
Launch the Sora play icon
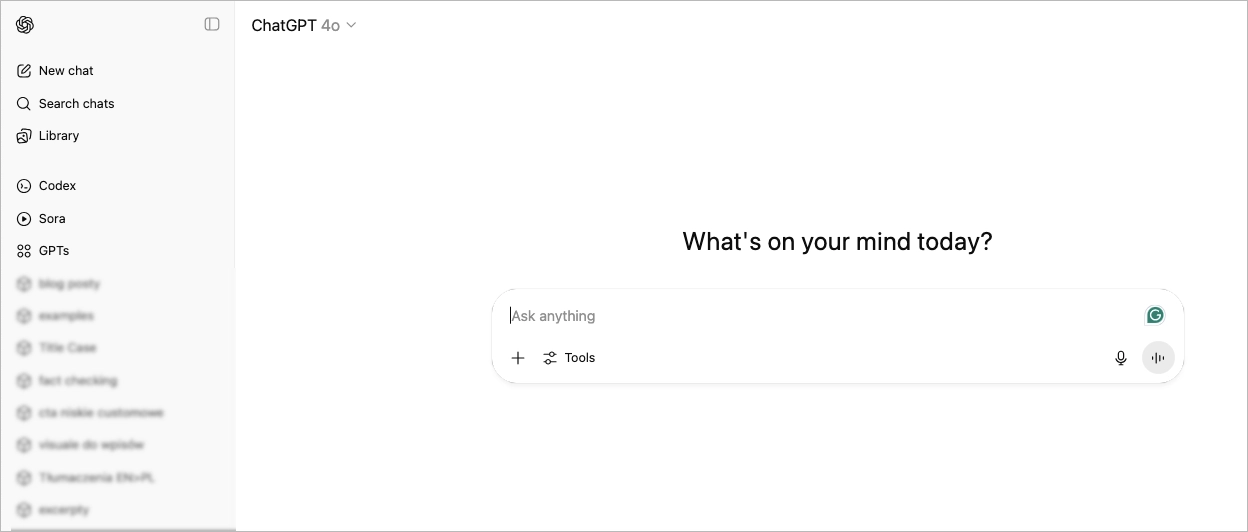(24, 219)
